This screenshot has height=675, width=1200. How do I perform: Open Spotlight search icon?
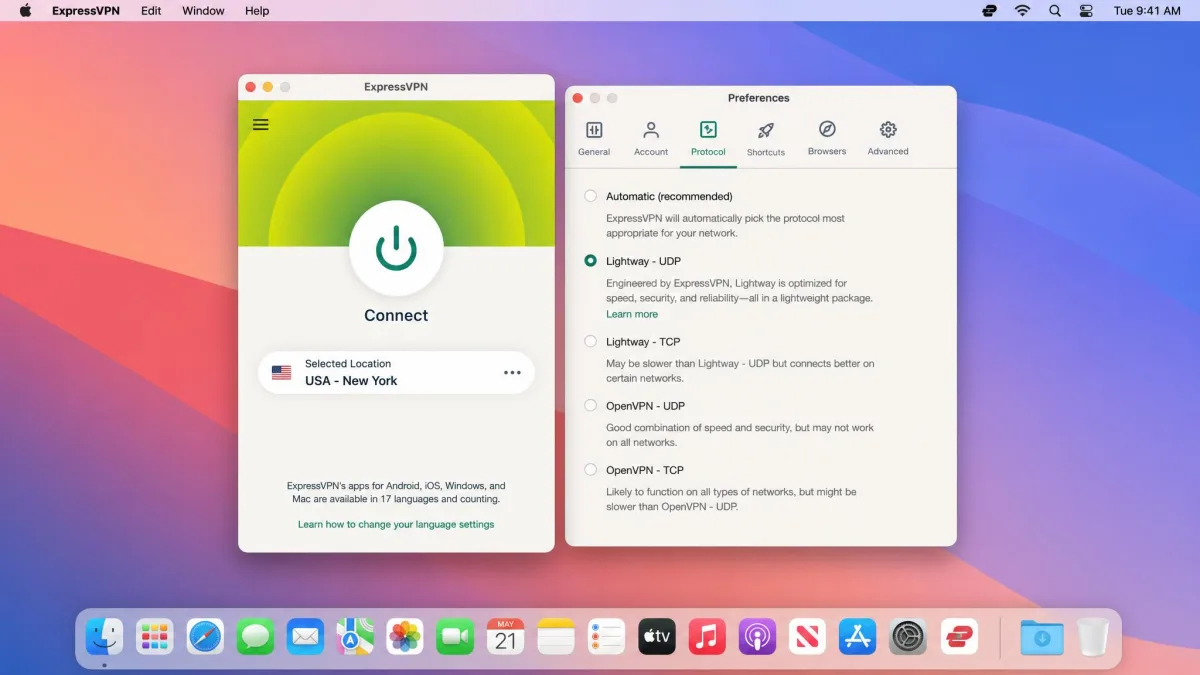[1055, 11]
